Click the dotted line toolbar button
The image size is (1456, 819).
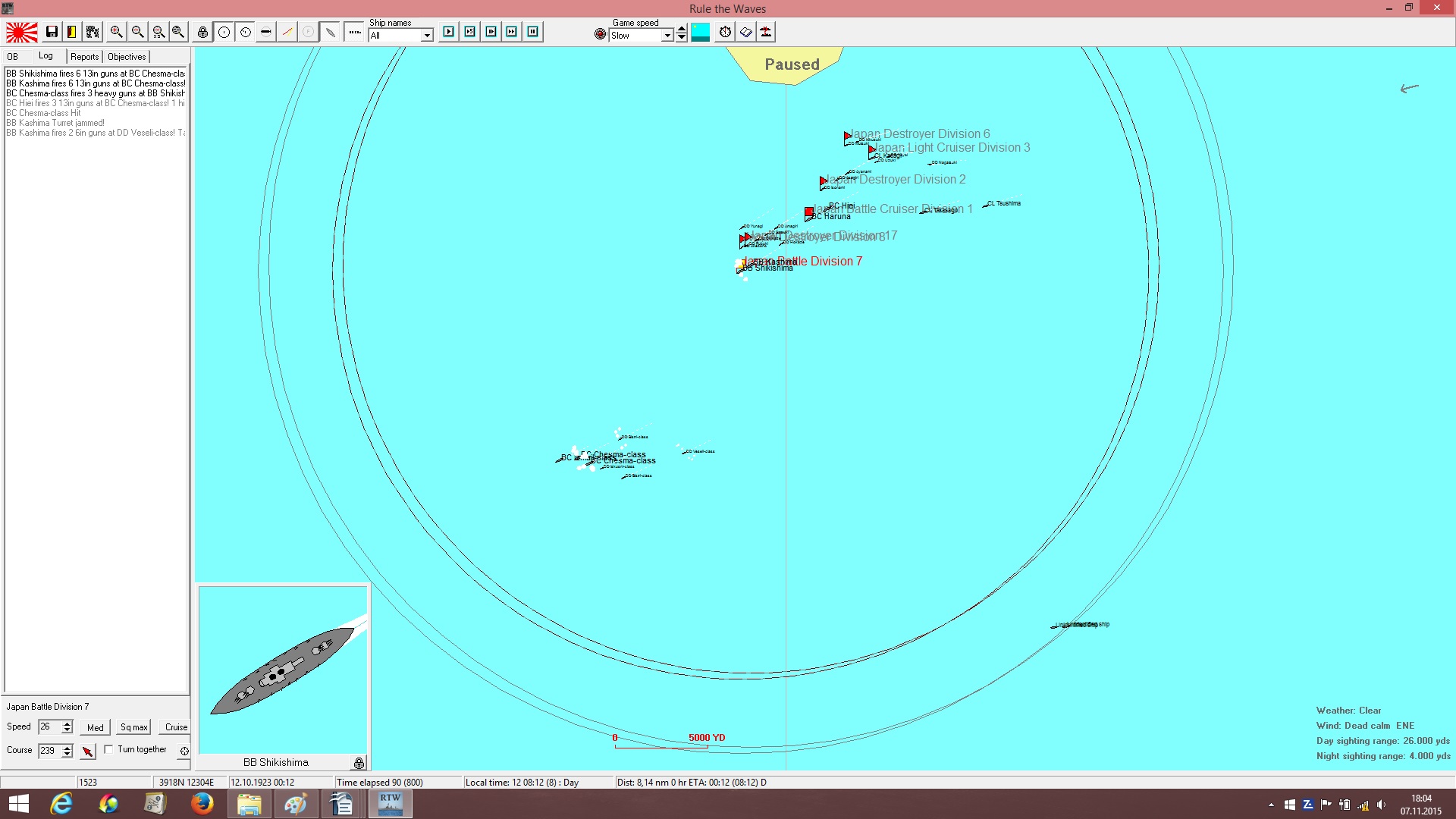pos(354,32)
